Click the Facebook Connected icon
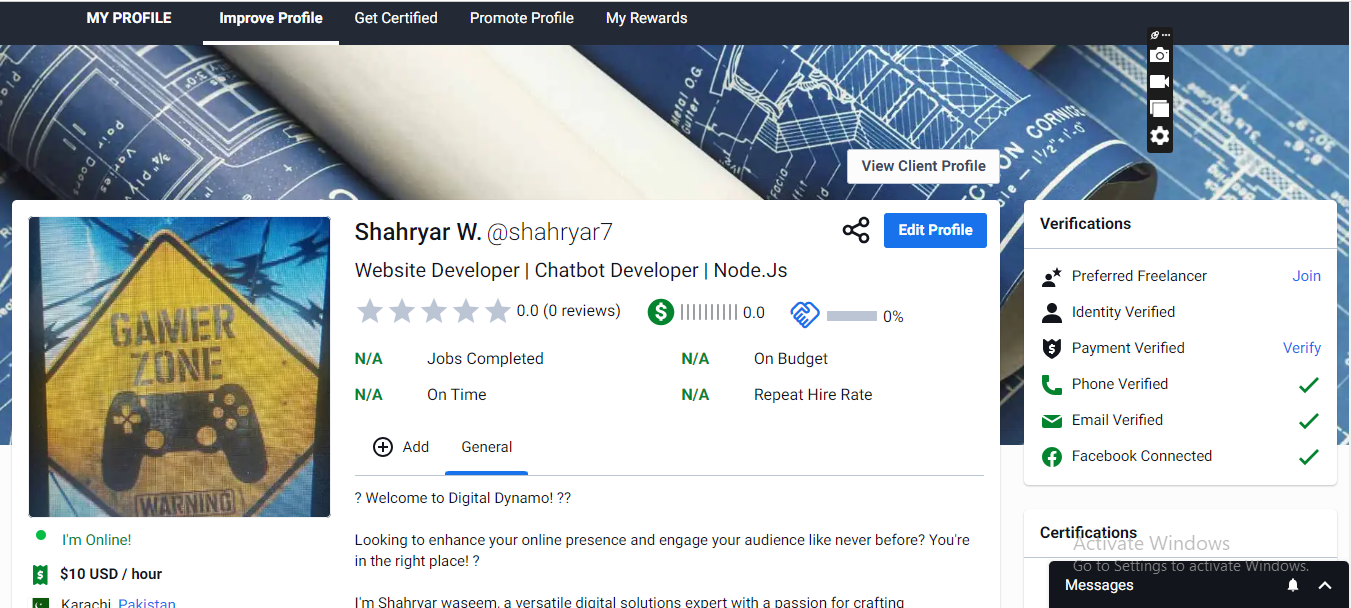The width and height of the screenshot is (1351, 608). pyautogui.click(x=1051, y=457)
